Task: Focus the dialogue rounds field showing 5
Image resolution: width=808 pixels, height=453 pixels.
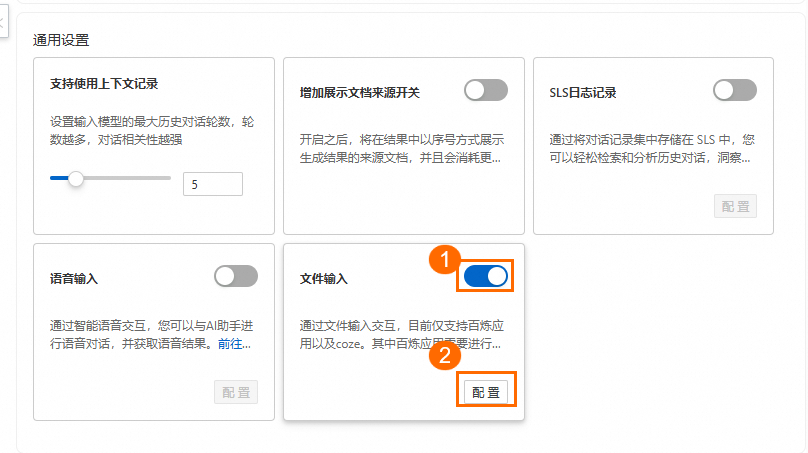Action: tap(213, 184)
